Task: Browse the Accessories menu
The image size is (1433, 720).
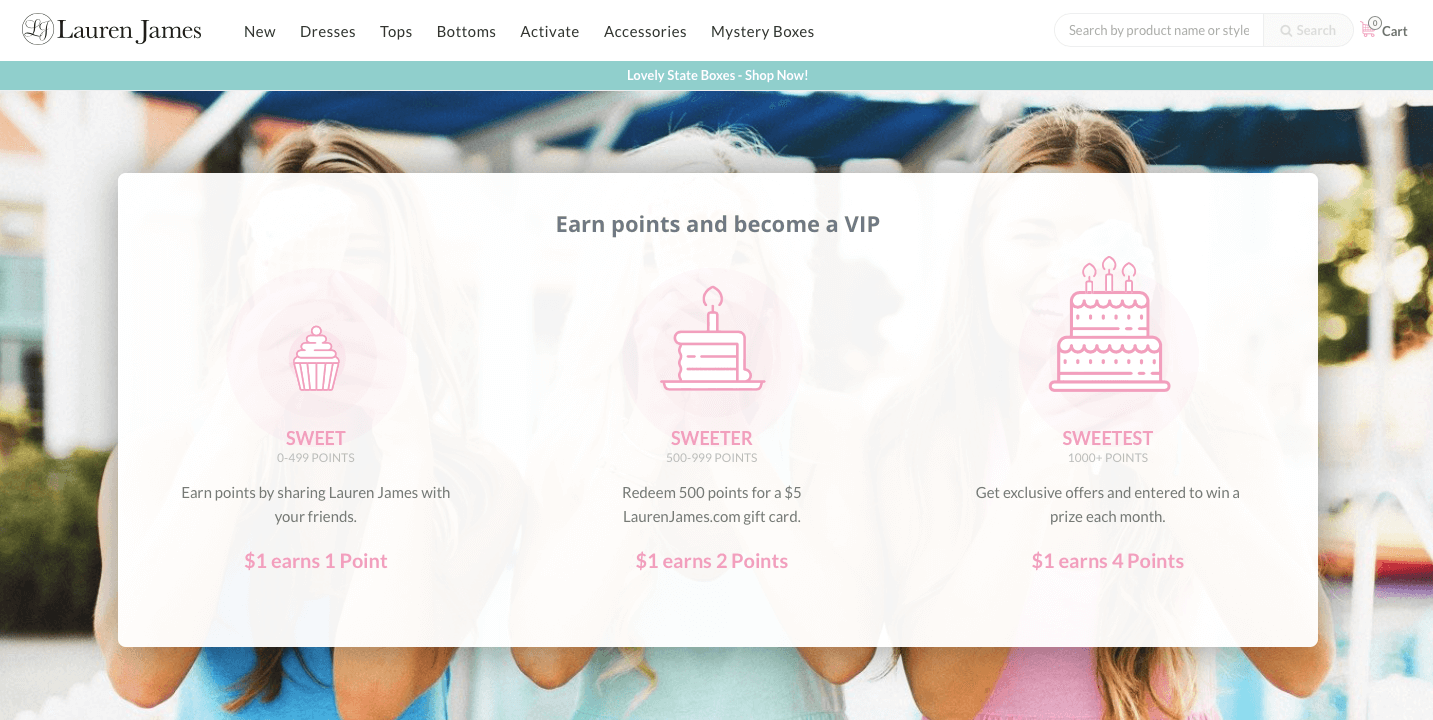Action: [645, 31]
